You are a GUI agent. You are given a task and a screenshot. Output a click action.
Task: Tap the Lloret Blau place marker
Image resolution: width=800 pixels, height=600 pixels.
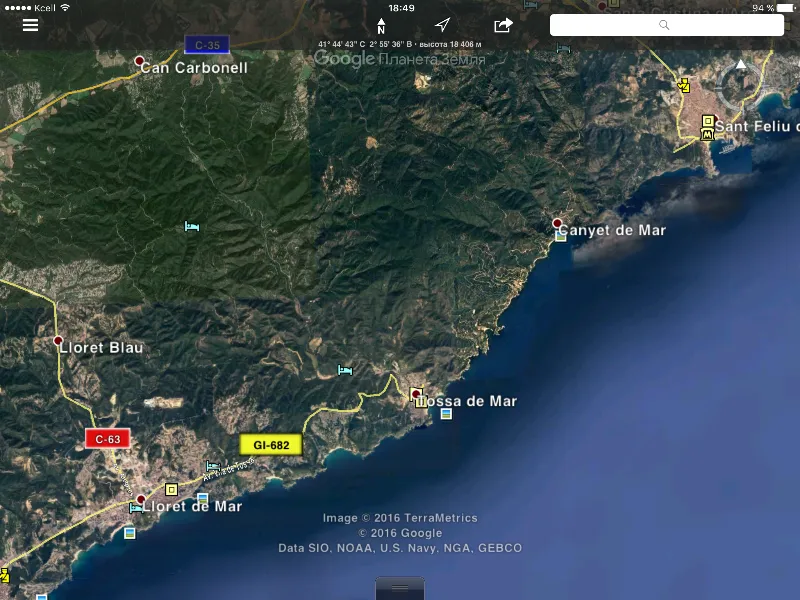pos(58,340)
